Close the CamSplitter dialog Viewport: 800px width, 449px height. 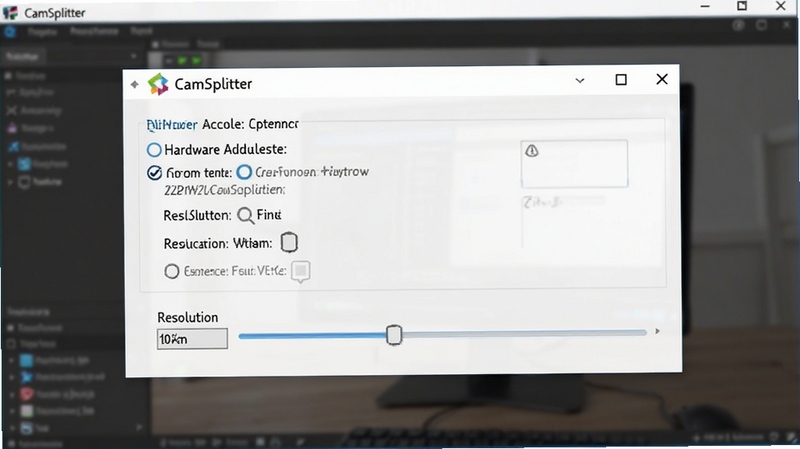662,79
